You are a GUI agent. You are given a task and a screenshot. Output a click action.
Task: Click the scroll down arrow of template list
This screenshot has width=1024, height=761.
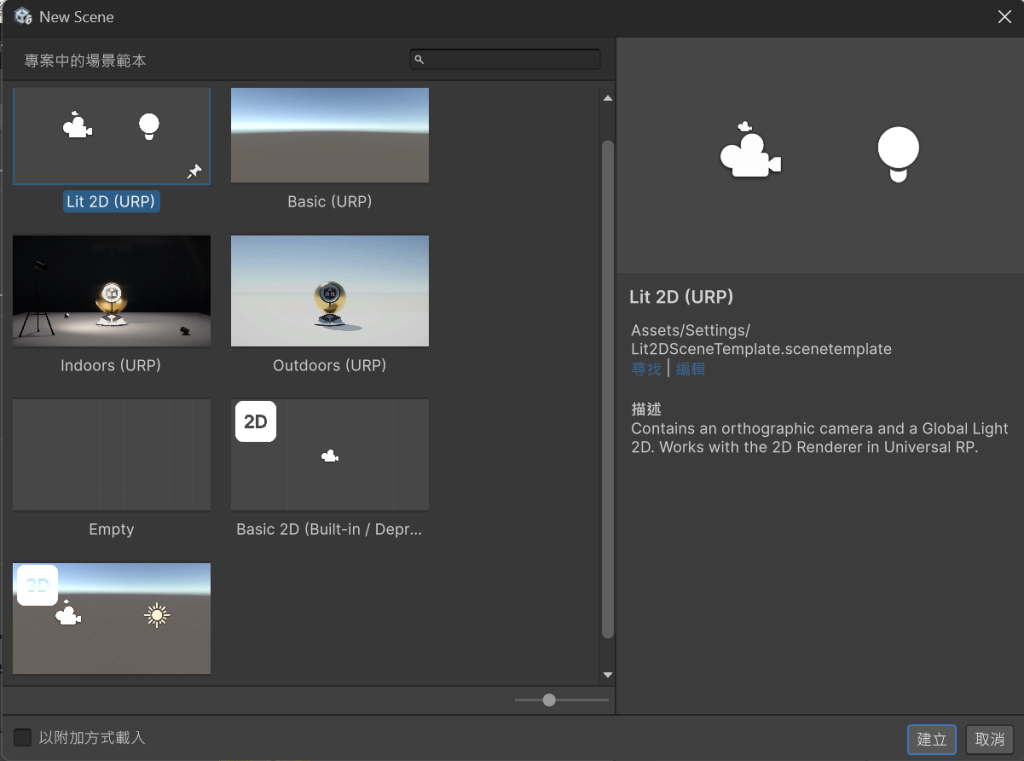tap(608, 675)
